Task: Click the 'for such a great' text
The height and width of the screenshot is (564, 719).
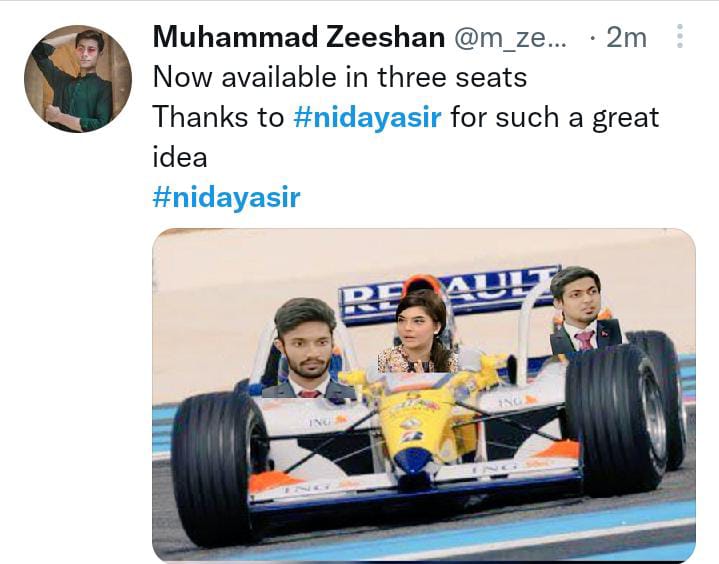Action: (555, 117)
